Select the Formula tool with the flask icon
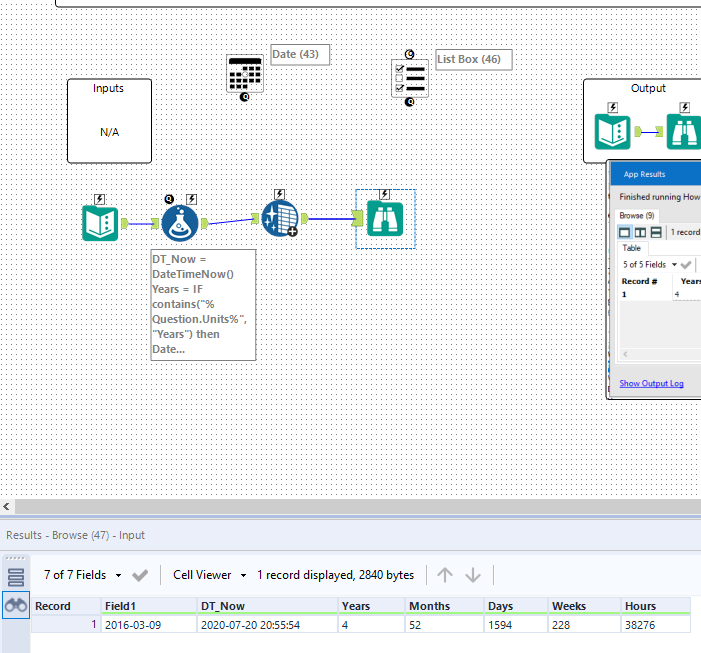This screenshot has width=701, height=653. pos(180,223)
